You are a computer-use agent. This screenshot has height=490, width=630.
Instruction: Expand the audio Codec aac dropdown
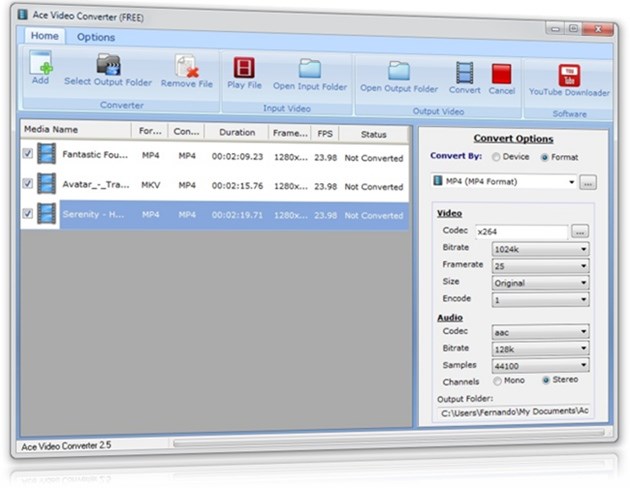[583, 331]
